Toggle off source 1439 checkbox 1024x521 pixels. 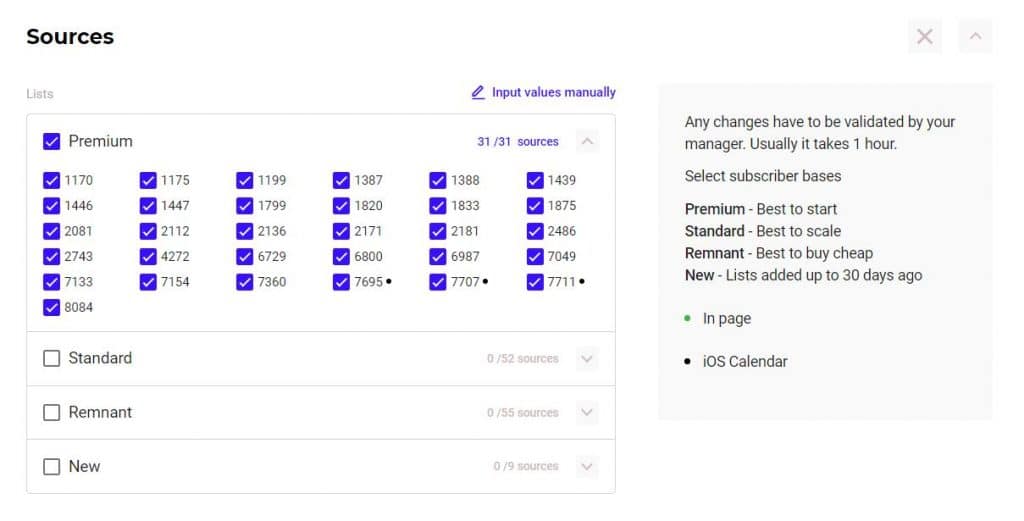click(x=535, y=181)
